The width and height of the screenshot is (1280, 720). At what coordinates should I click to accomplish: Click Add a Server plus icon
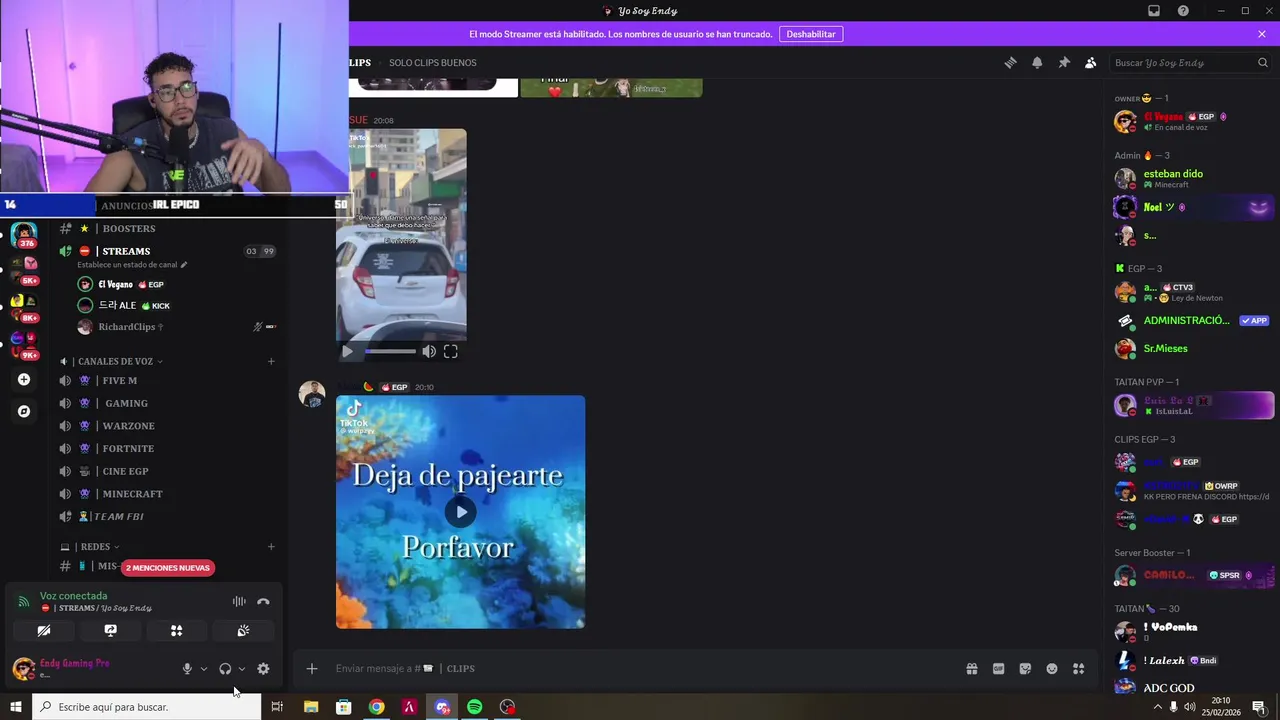(24, 380)
